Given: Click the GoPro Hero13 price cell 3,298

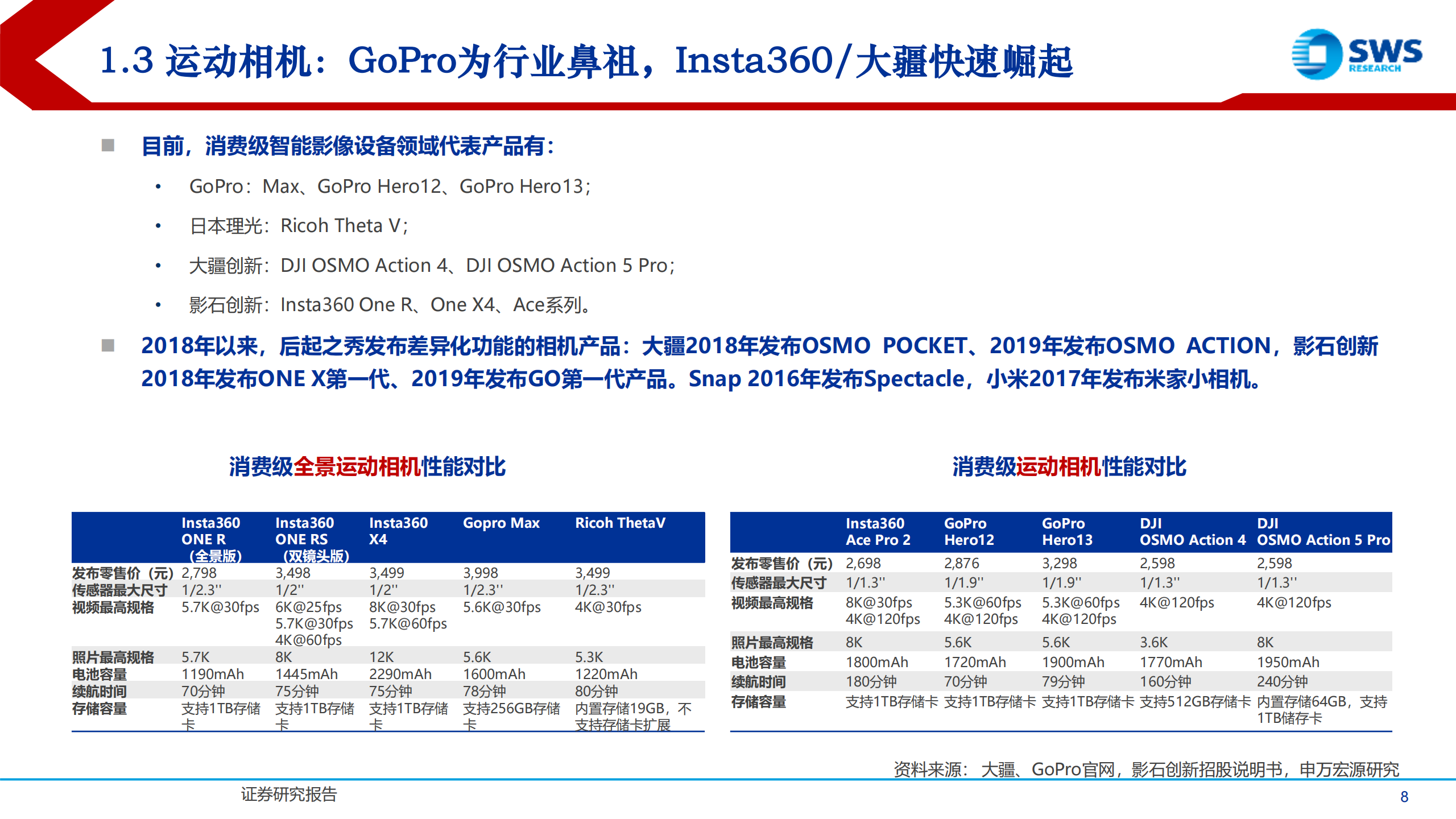Looking at the screenshot, I should pos(1059,564).
